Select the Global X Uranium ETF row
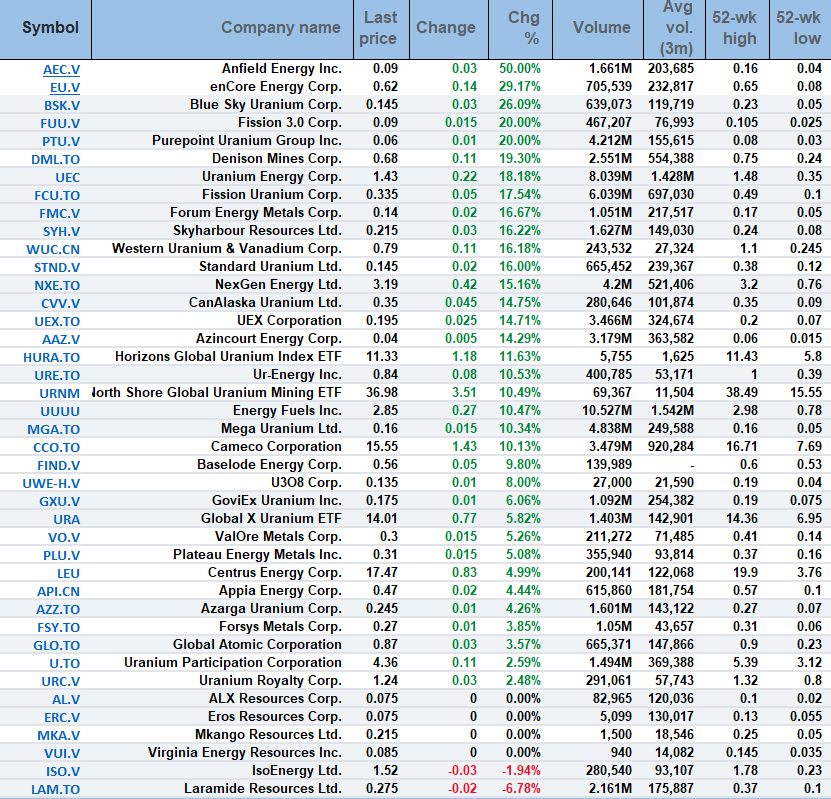The height and width of the screenshot is (799, 831). pyautogui.click(x=281, y=518)
